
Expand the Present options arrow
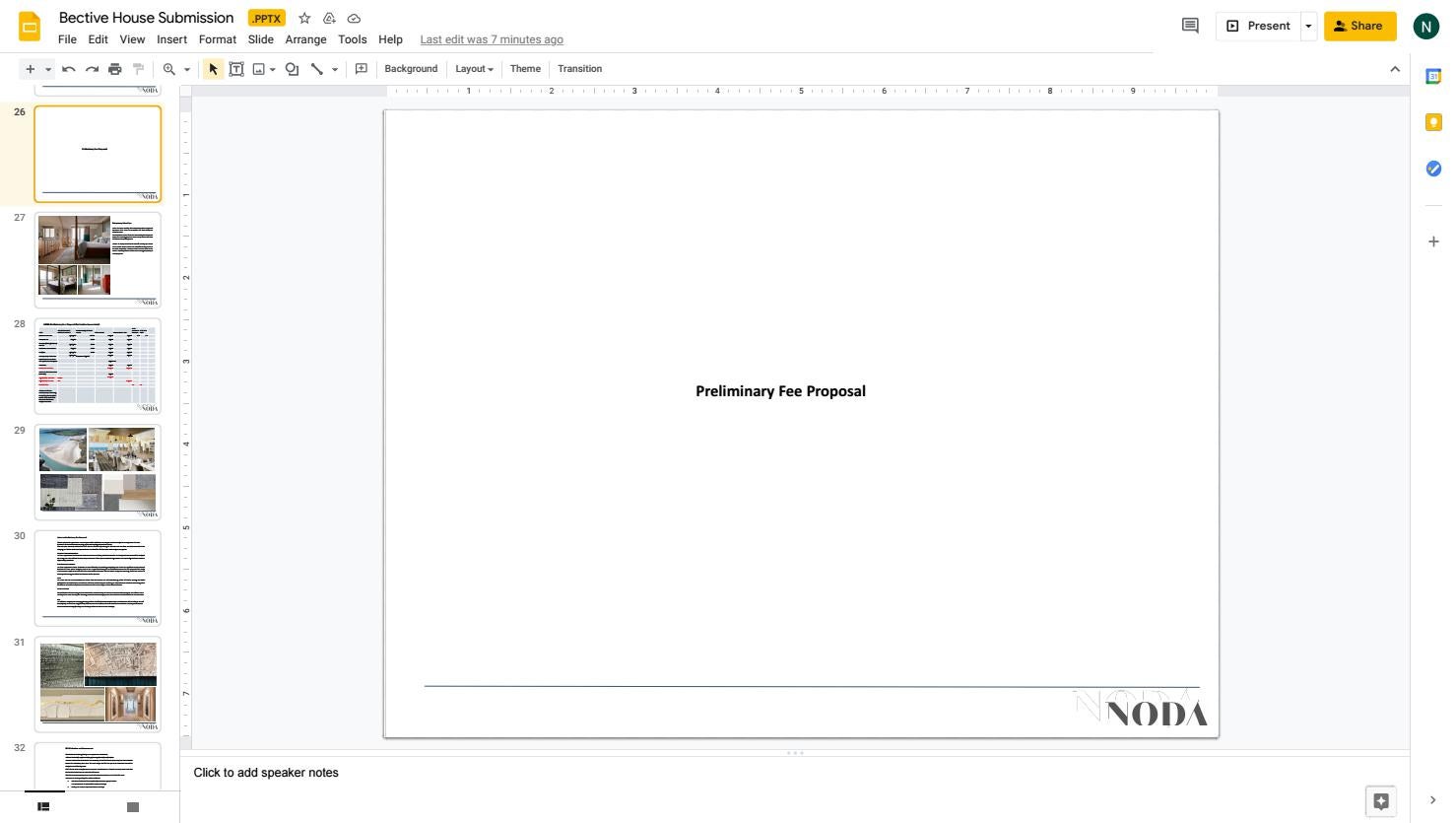click(1308, 27)
